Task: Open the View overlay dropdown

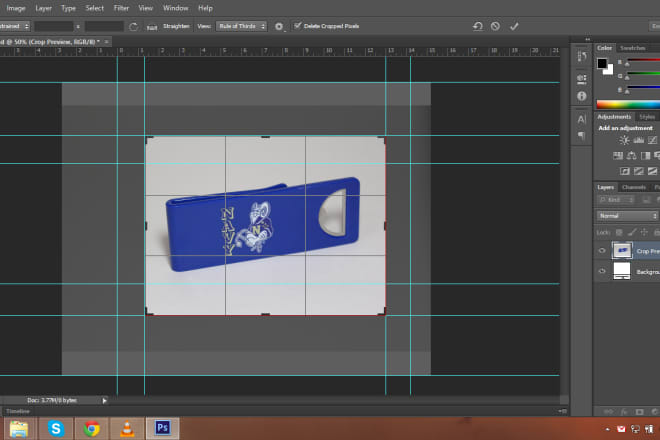Action: pyautogui.click(x=242, y=26)
